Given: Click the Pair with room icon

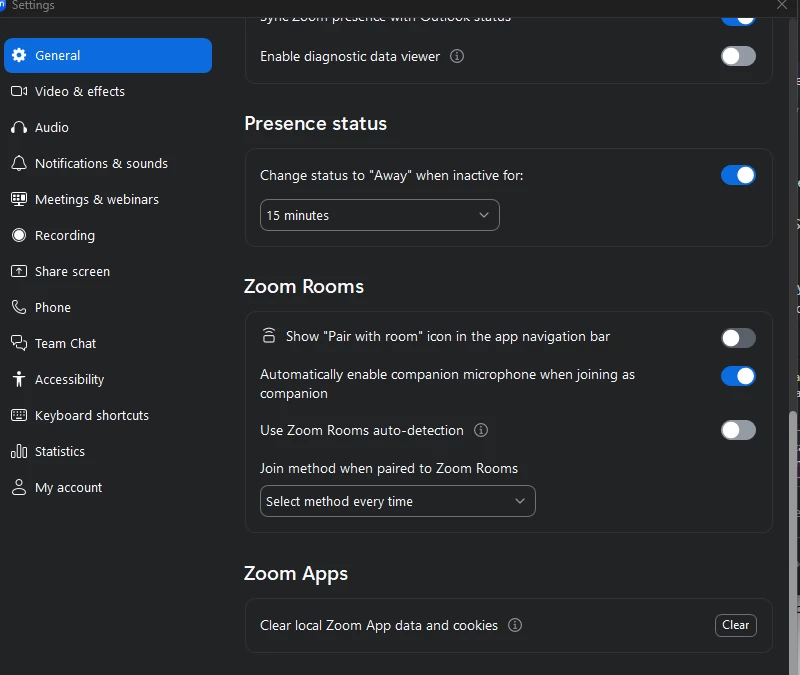Looking at the screenshot, I should click(269, 336).
